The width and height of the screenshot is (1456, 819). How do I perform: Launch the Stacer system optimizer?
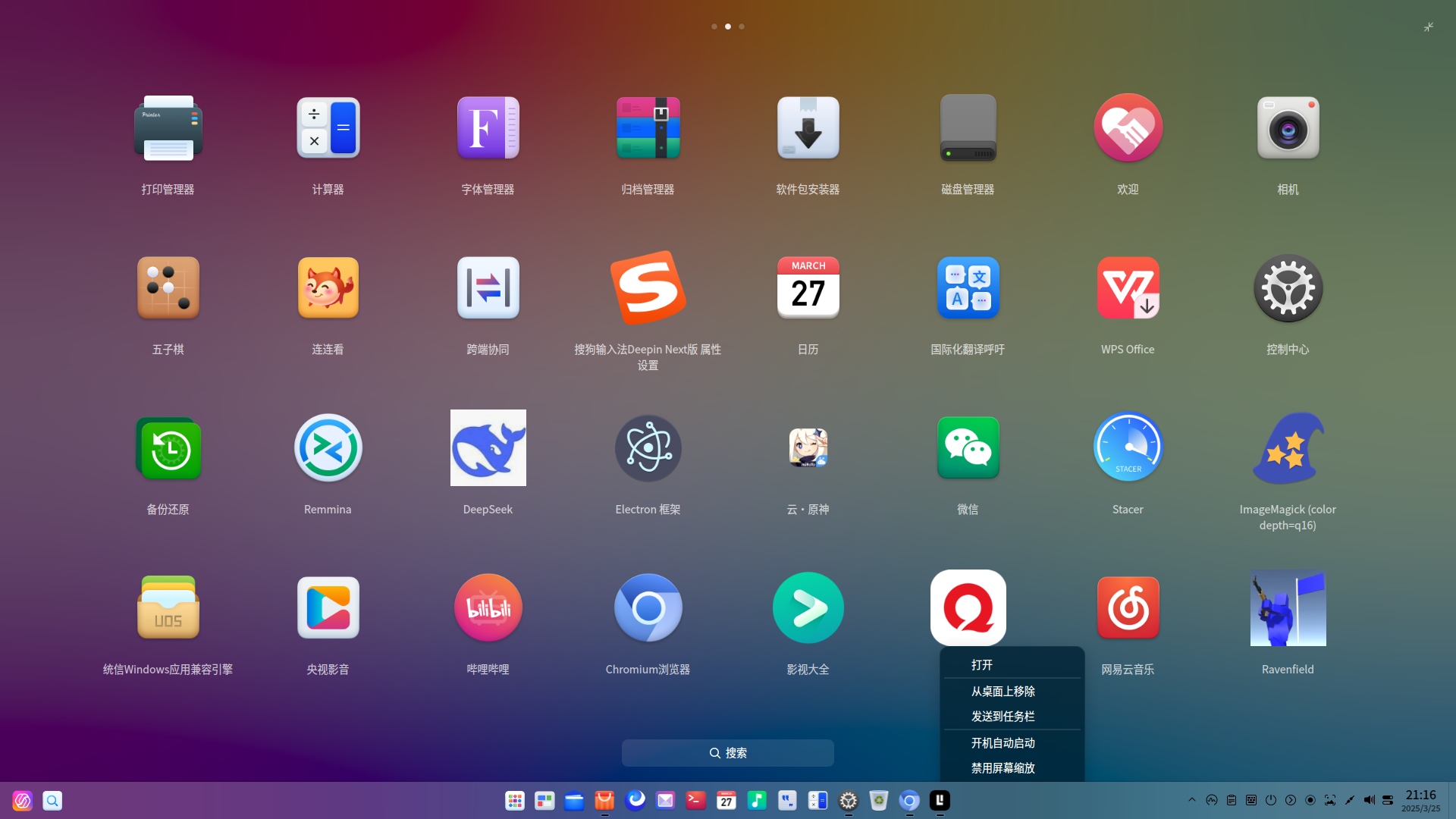click(x=1128, y=447)
